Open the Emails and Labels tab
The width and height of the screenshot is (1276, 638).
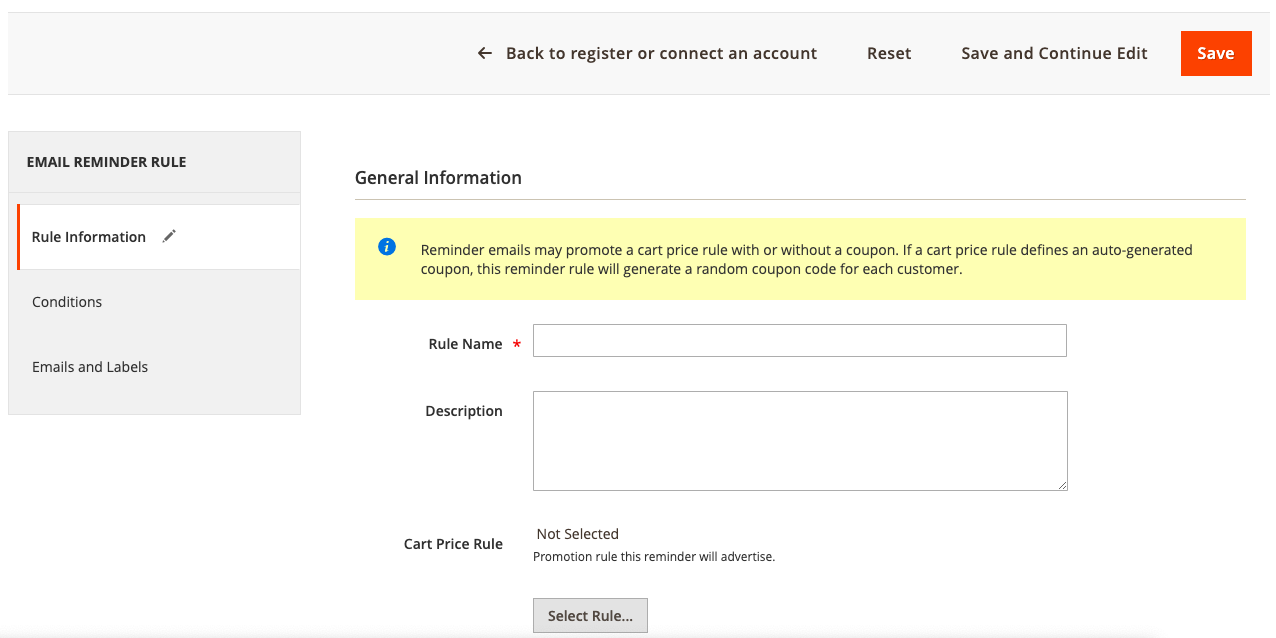tap(90, 367)
